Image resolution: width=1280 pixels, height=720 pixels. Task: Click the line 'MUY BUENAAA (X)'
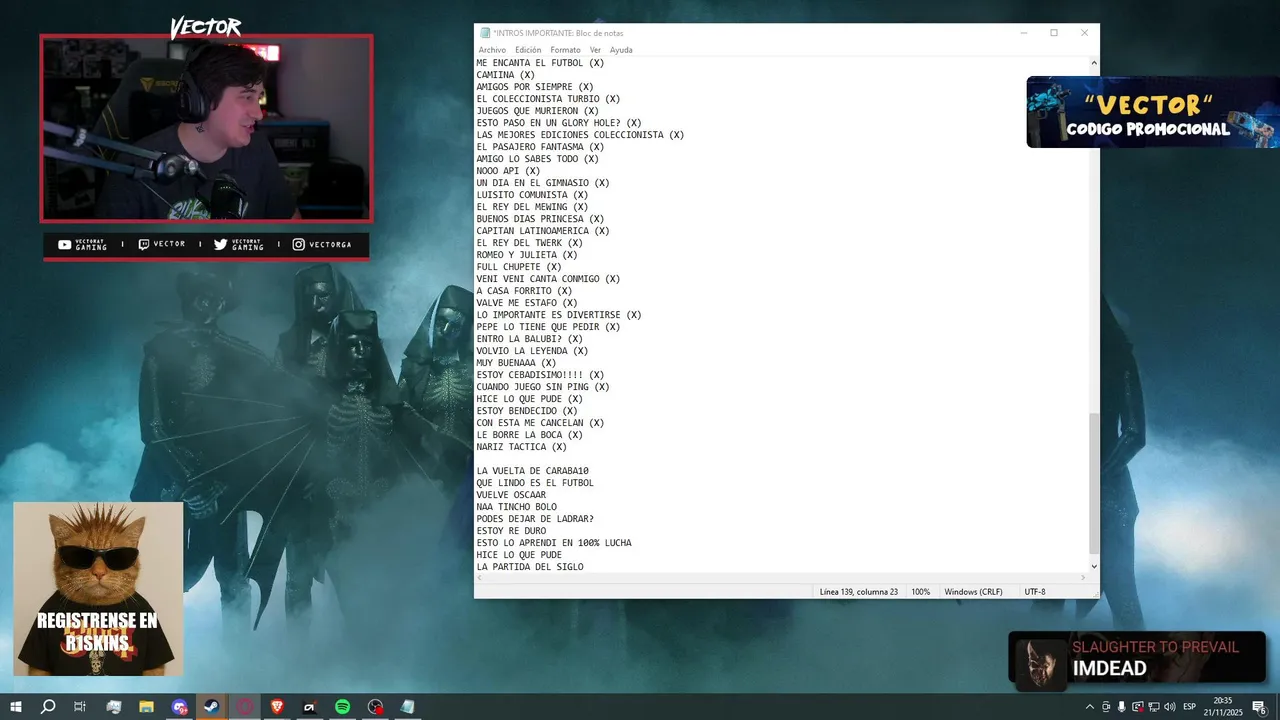coord(516,363)
